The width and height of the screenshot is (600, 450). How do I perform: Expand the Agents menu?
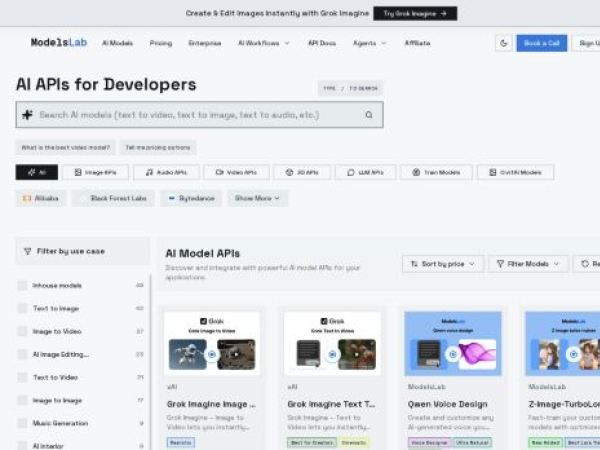(369, 43)
